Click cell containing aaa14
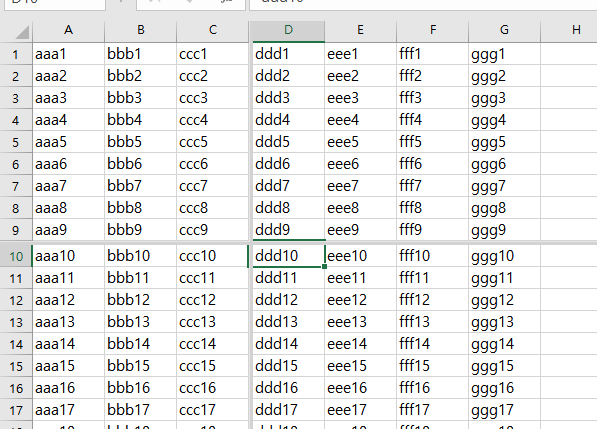The height and width of the screenshot is (429, 597). pos(69,344)
